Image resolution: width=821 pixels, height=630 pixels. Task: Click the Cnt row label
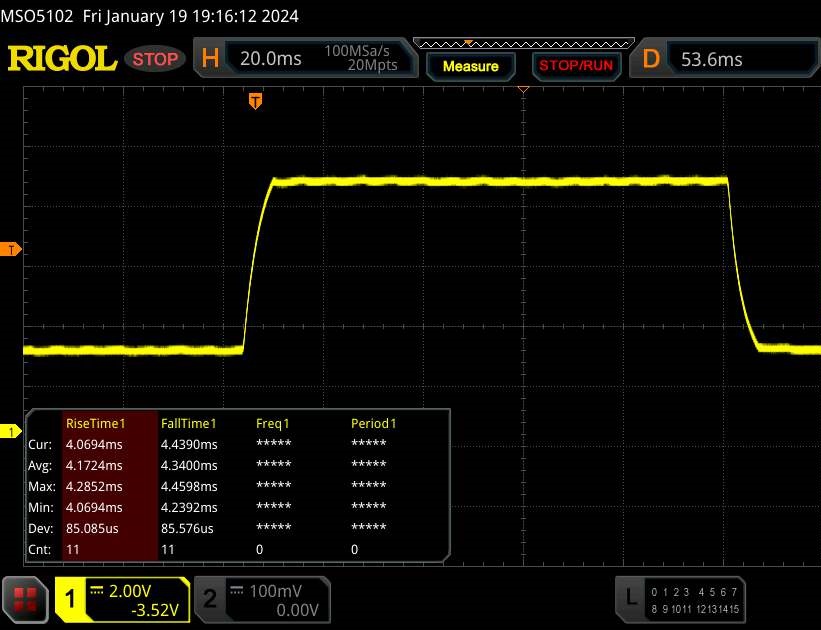(x=40, y=549)
